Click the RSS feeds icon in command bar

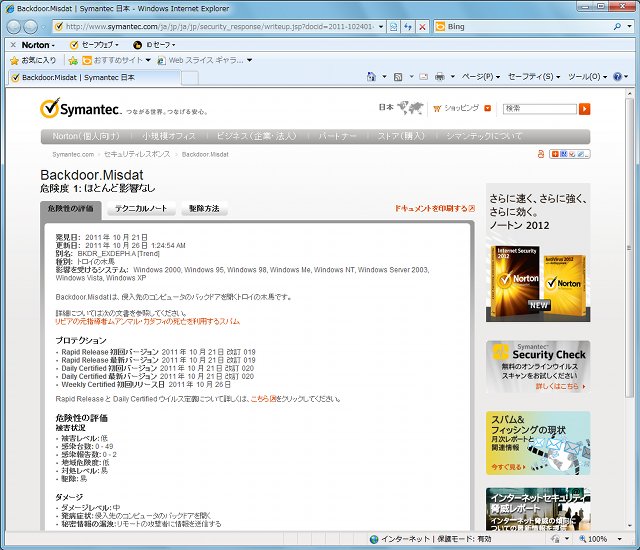pyautogui.click(x=398, y=77)
